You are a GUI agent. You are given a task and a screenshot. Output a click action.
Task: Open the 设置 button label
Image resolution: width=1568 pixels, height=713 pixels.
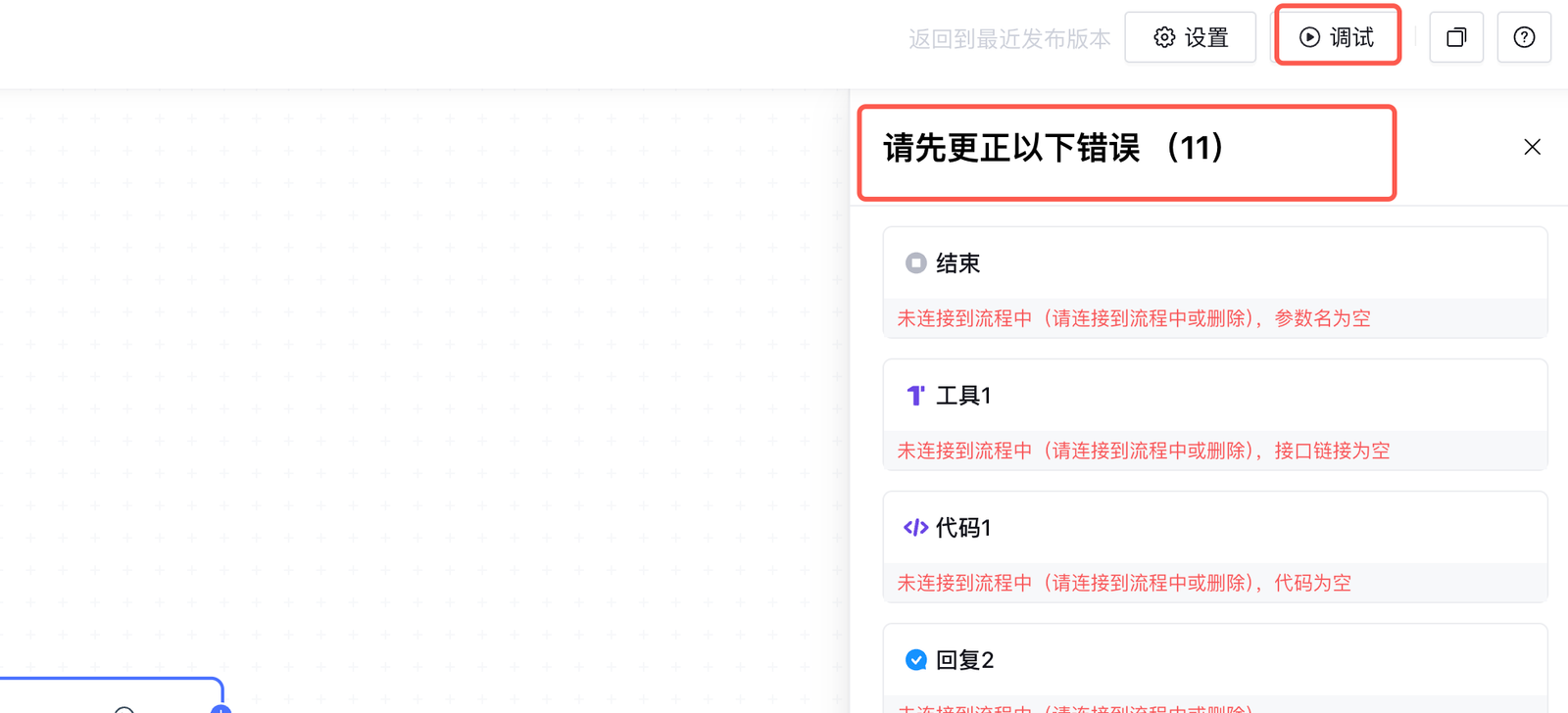pos(1206,37)
